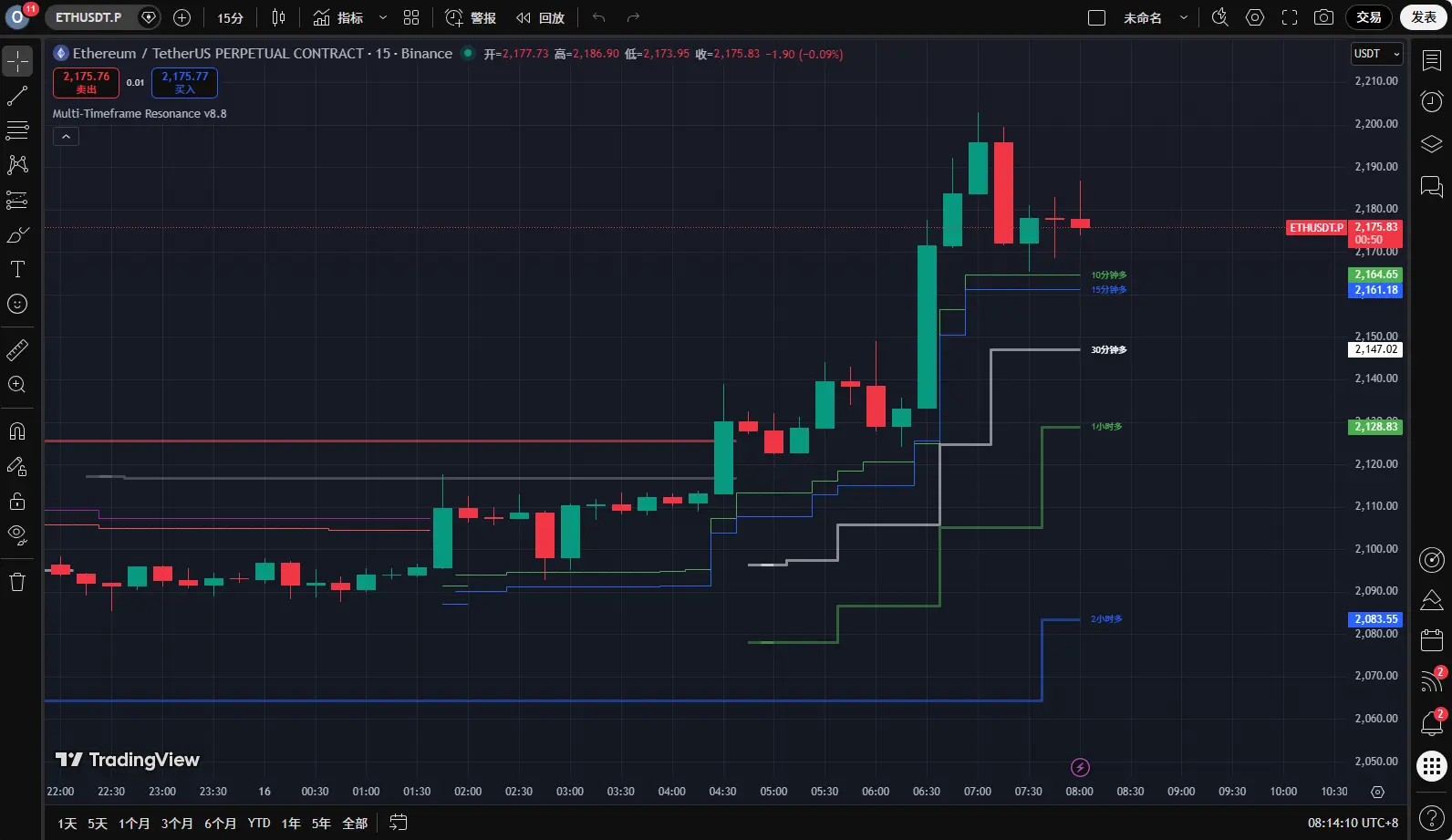This screenshot has width=1452, height=840.
Task: Remove drawings with the trash icon
Action: point(17,582)
